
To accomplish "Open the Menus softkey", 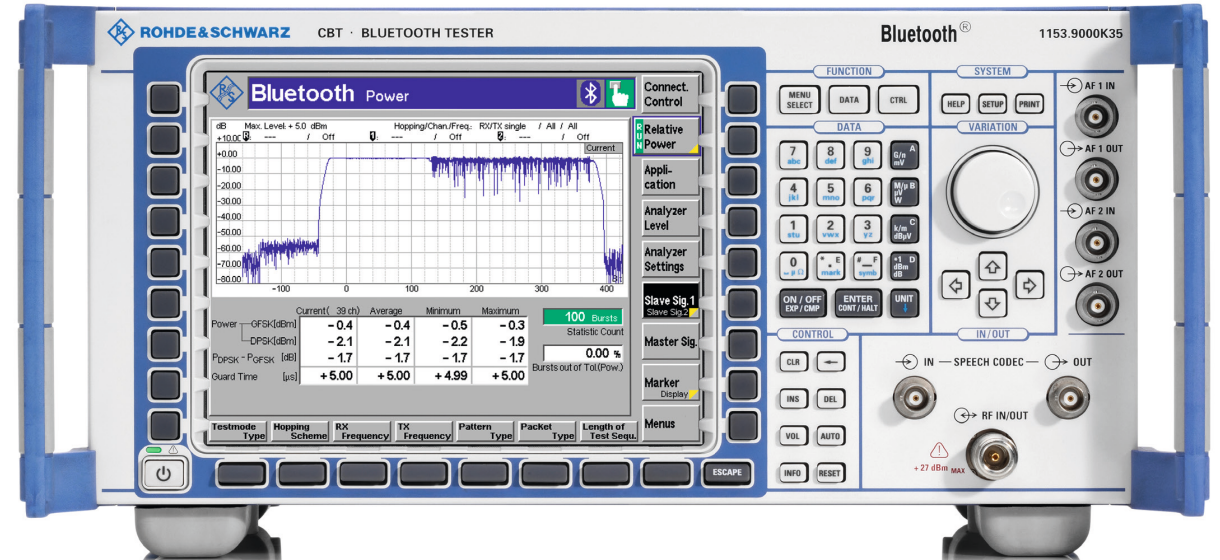I will pyautogui.click(x=669, y=424).
